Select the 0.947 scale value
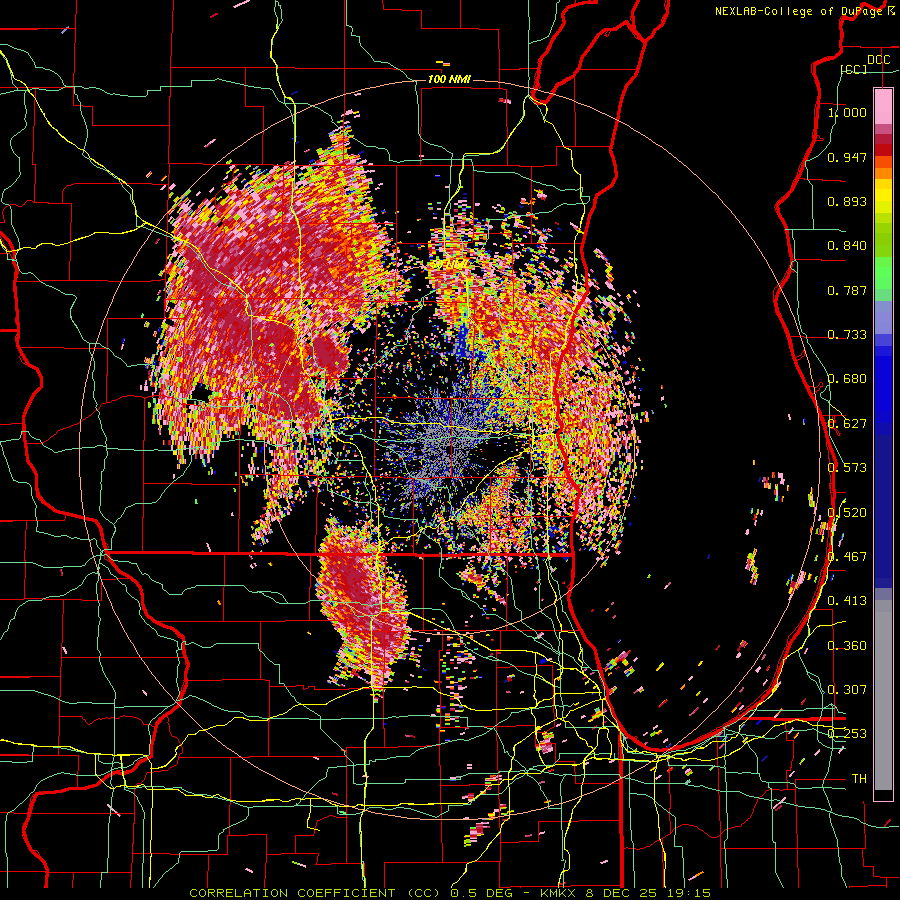Screen dimensions: 900x900 [847, 157]
